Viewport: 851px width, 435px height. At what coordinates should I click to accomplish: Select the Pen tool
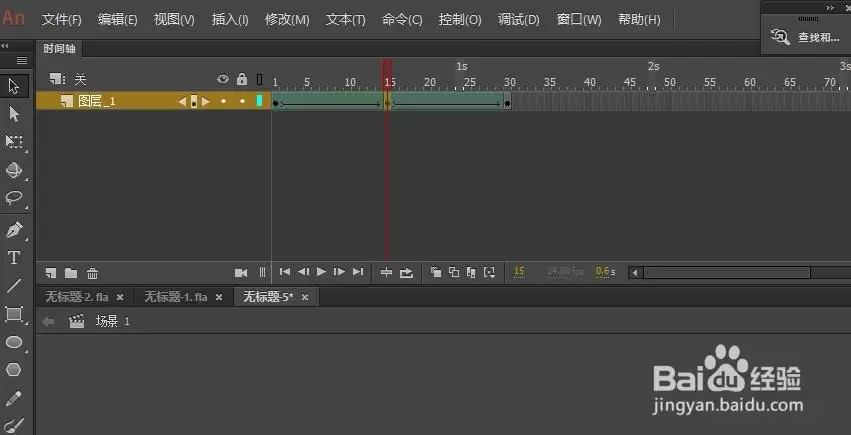coord(14,230)
